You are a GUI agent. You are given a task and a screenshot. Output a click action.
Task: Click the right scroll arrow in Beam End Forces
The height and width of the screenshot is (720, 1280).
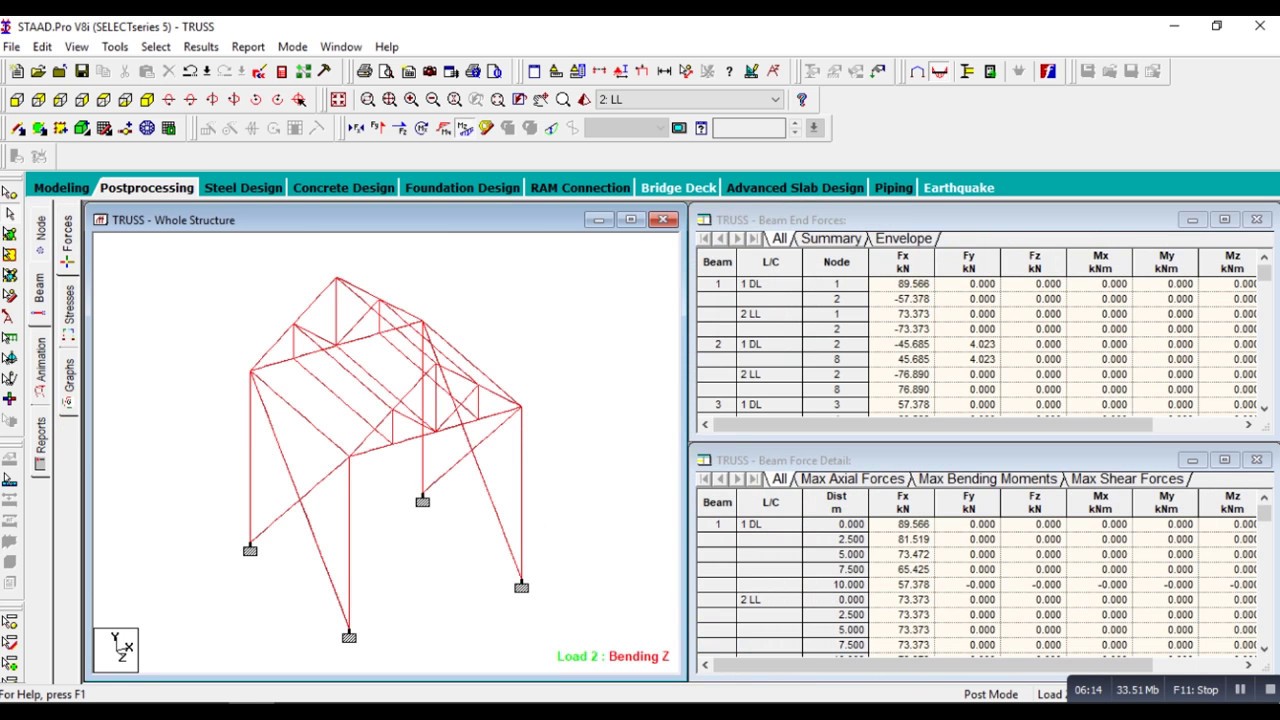[1248, 425]
